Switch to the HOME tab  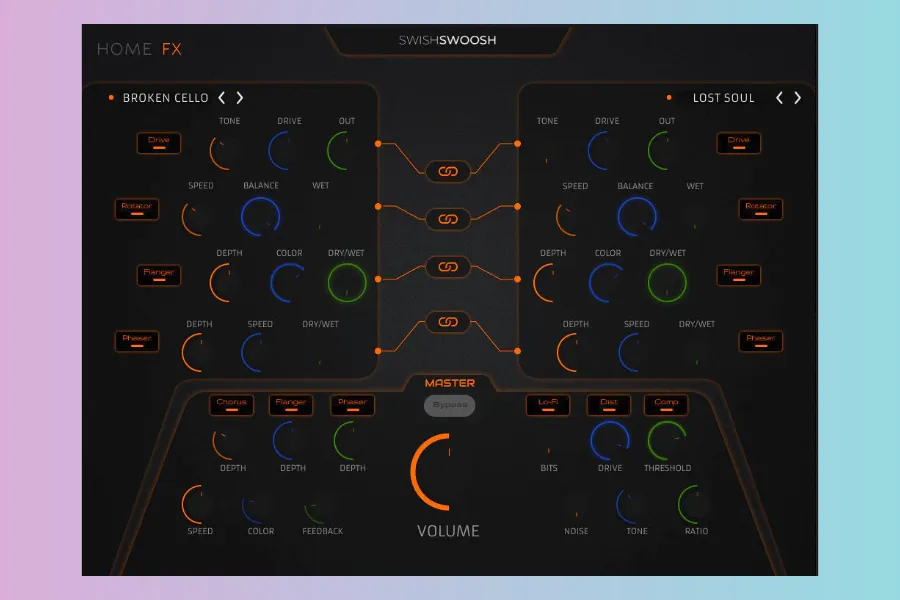(x=123, y=49)
